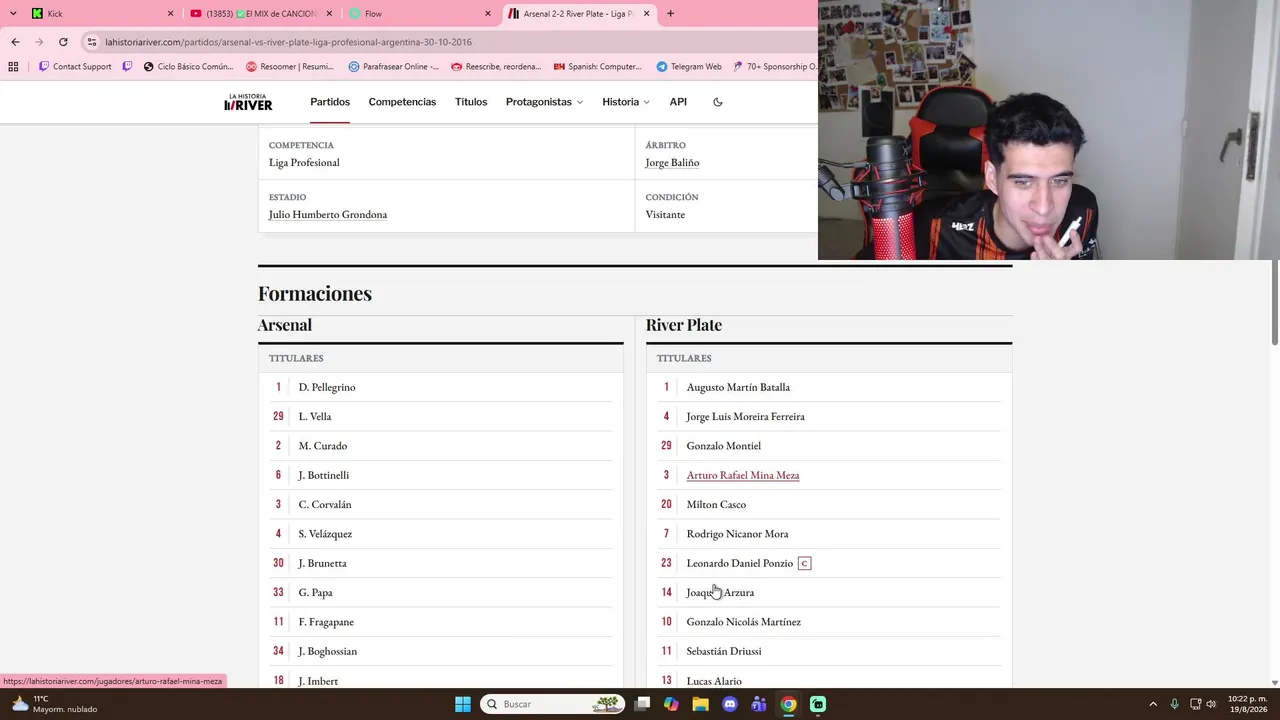
Task: Open the Chrome tab search dropdown
Action: 13,13
